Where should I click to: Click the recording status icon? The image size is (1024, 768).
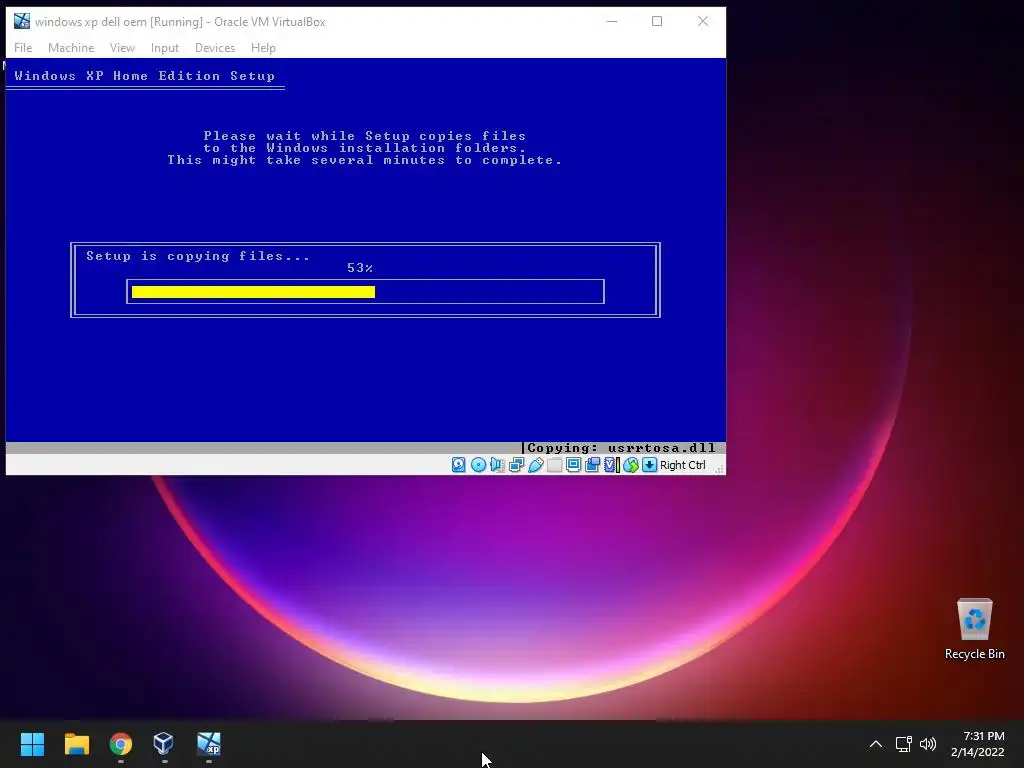click(x=592, y=464)
